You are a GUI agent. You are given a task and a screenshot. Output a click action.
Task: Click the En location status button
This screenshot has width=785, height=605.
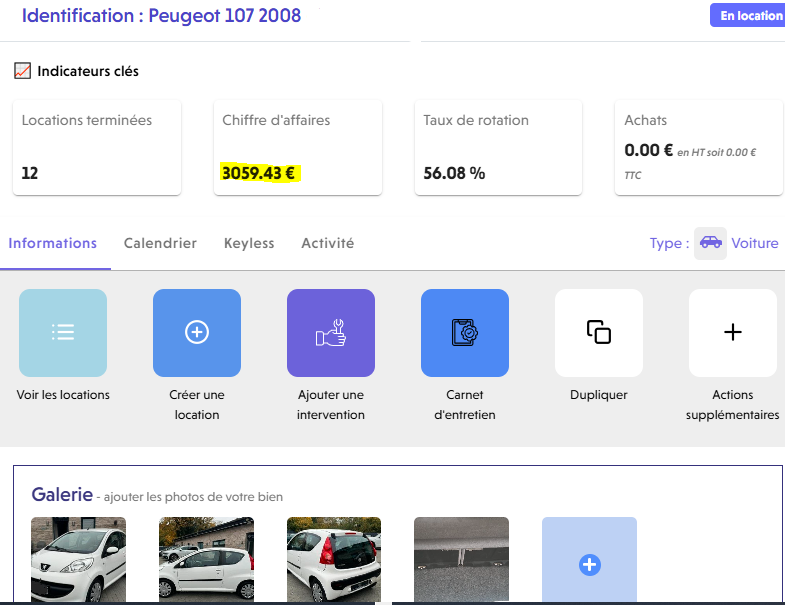tap(750, 16)
